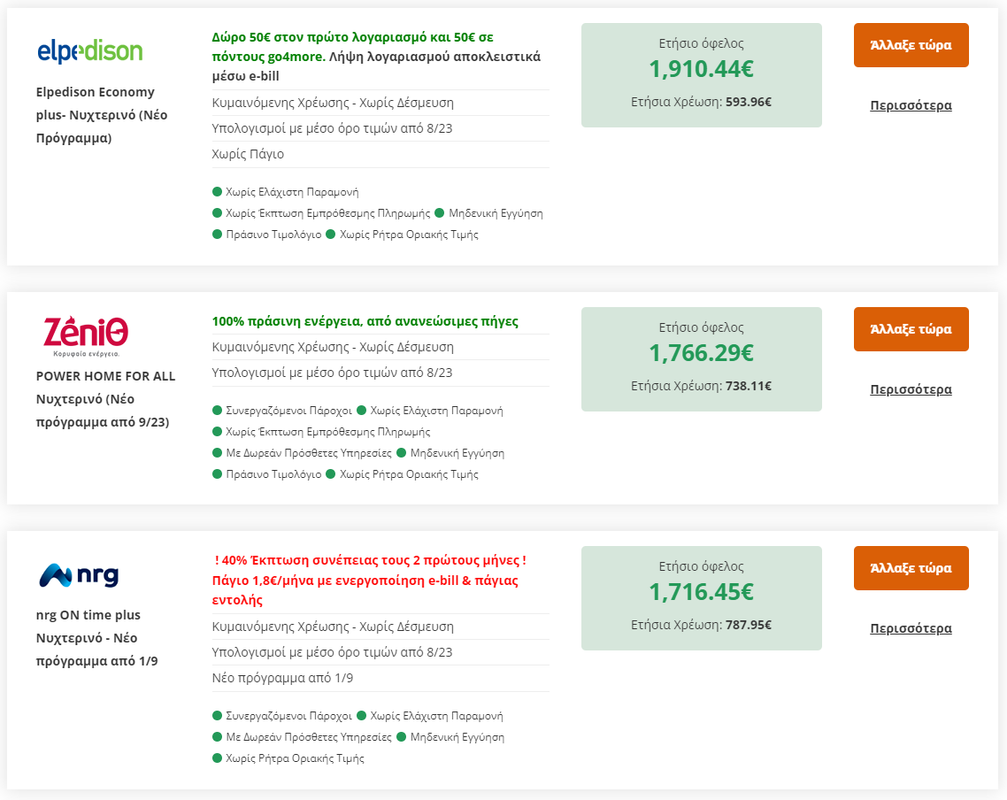Image resolution: width=1007 pixels, height=800 pixels.
Task: Click green dot beside Με Δωρεάν Πρόσθετες Υπηρεσίες in Zenith
Action: click(x=217, y=453)
